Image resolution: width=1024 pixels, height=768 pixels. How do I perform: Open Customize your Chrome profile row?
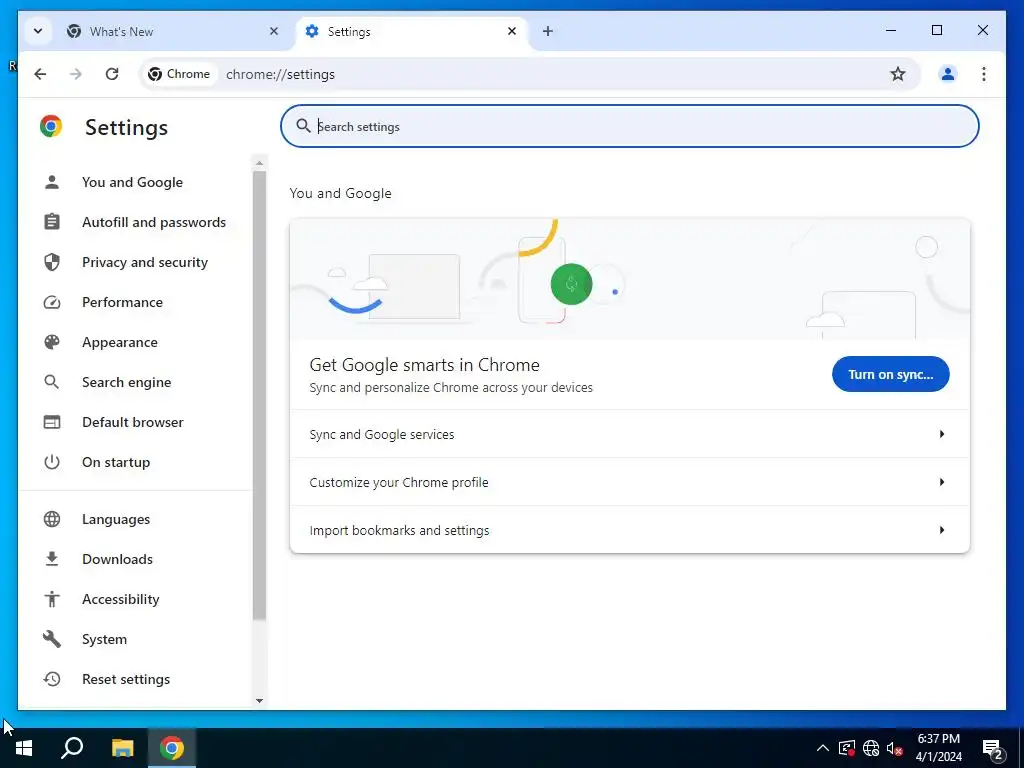630,482
